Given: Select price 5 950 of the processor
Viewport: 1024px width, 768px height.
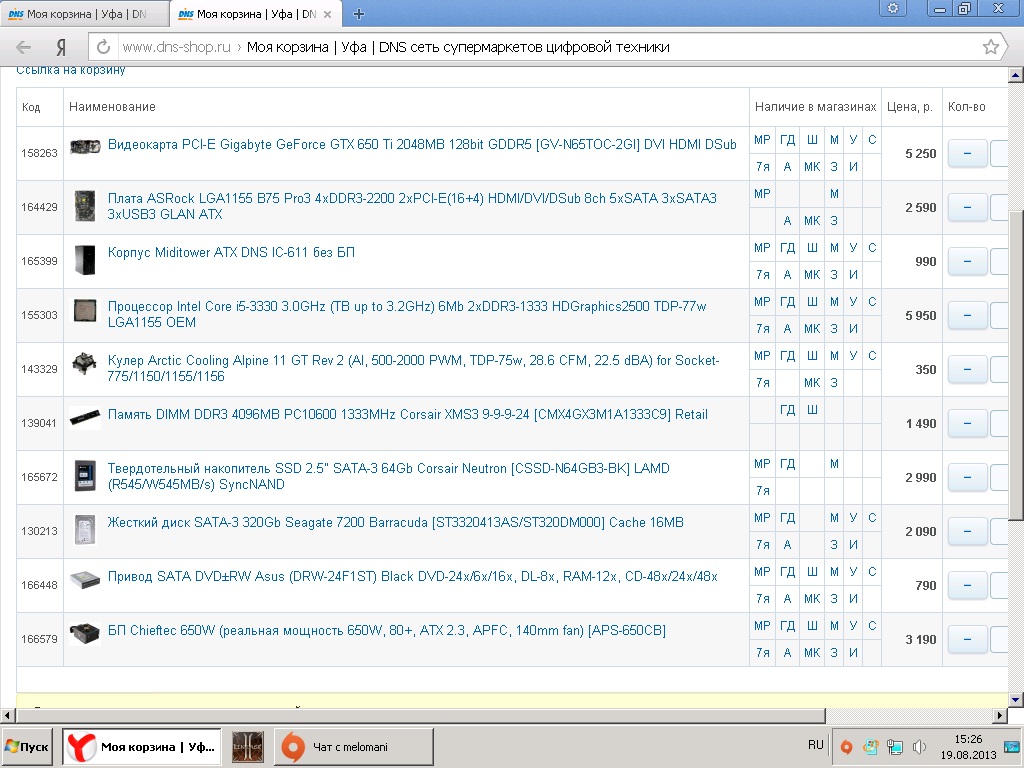Looking at the screenshot, I should (921, 315).
